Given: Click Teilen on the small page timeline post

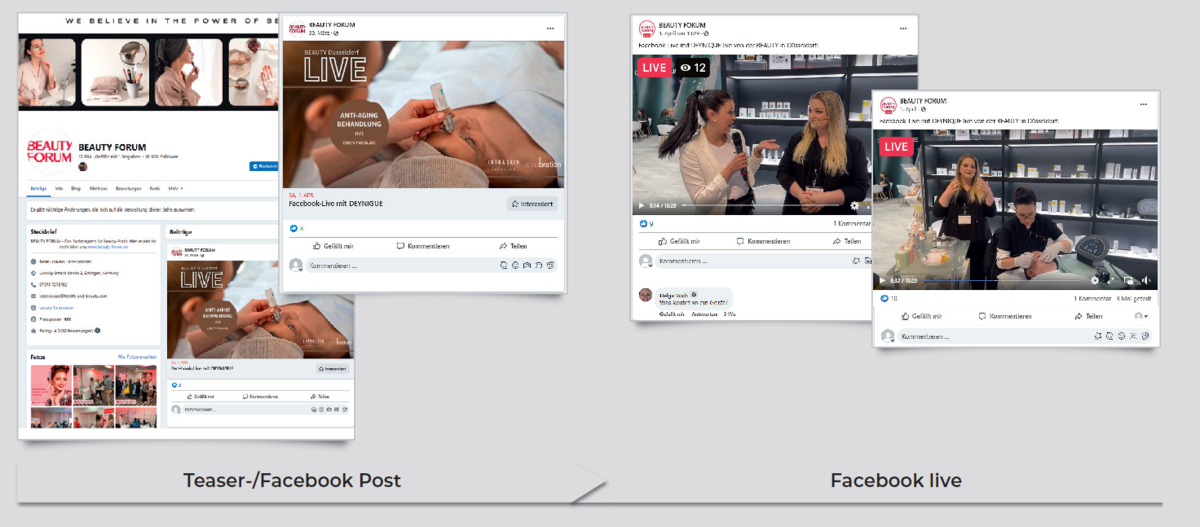Looking at the screenshot, I should pos(320,396).
